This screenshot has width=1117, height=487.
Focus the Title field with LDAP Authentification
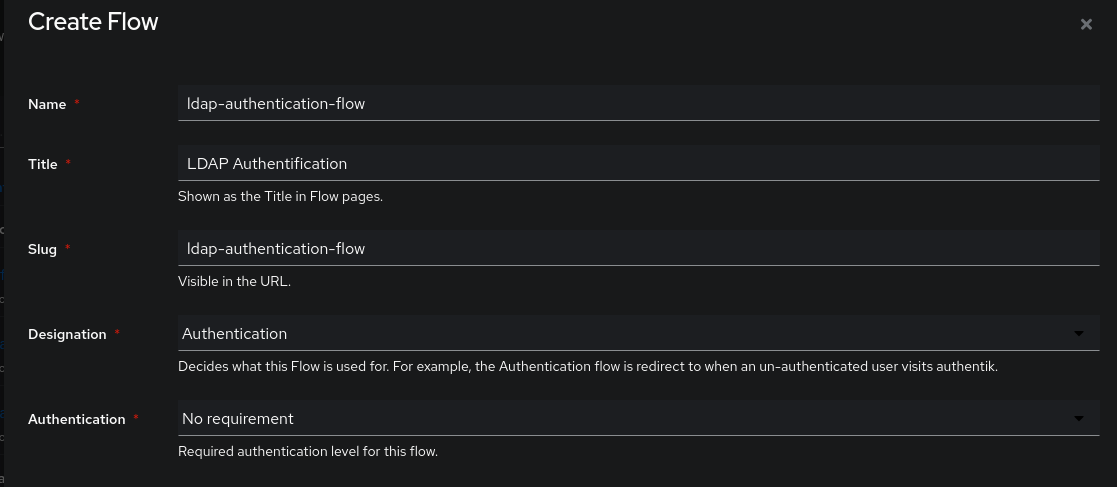[638, 163]
